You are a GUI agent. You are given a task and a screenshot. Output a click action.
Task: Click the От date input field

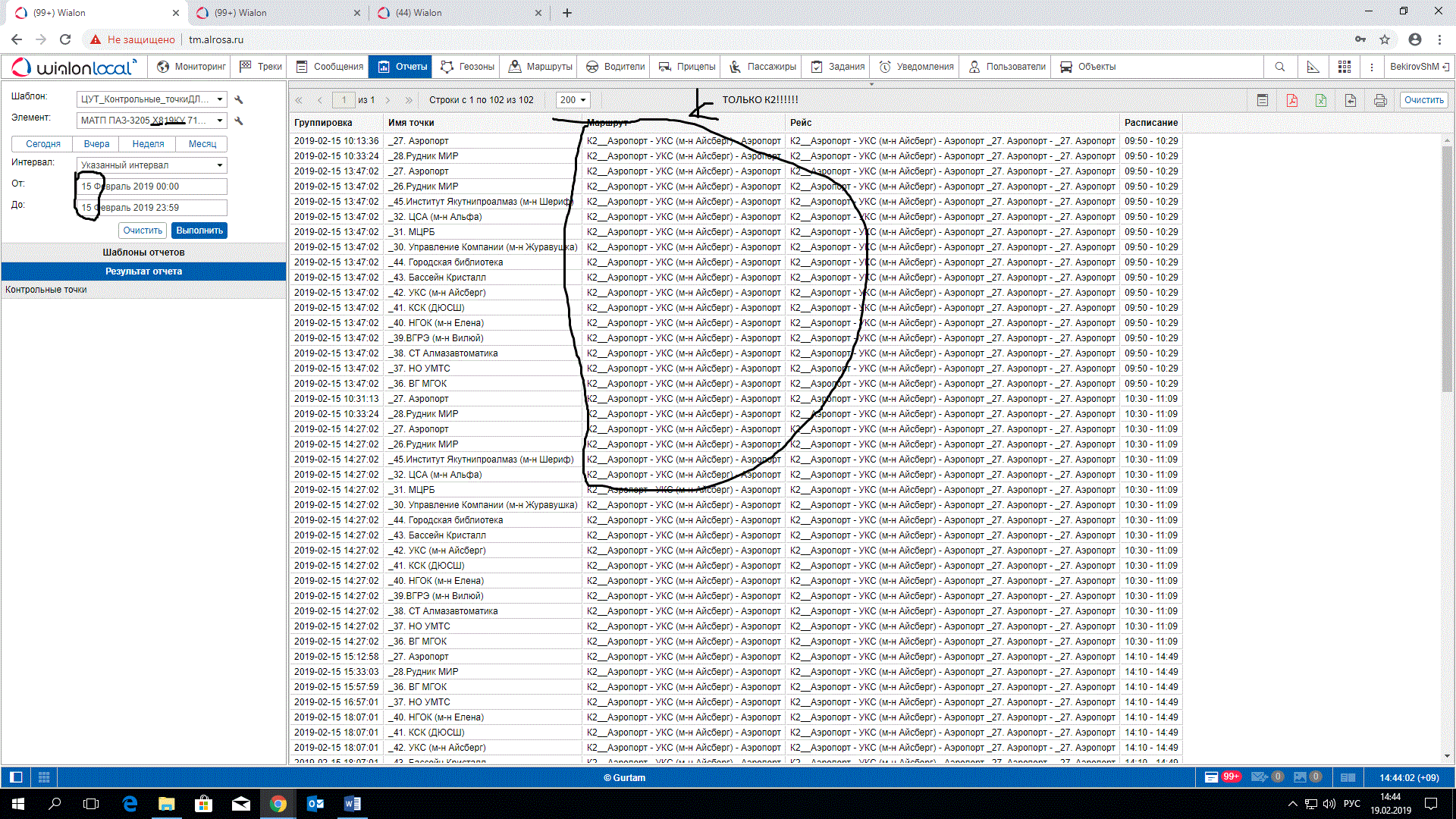(x=152, y=187)
